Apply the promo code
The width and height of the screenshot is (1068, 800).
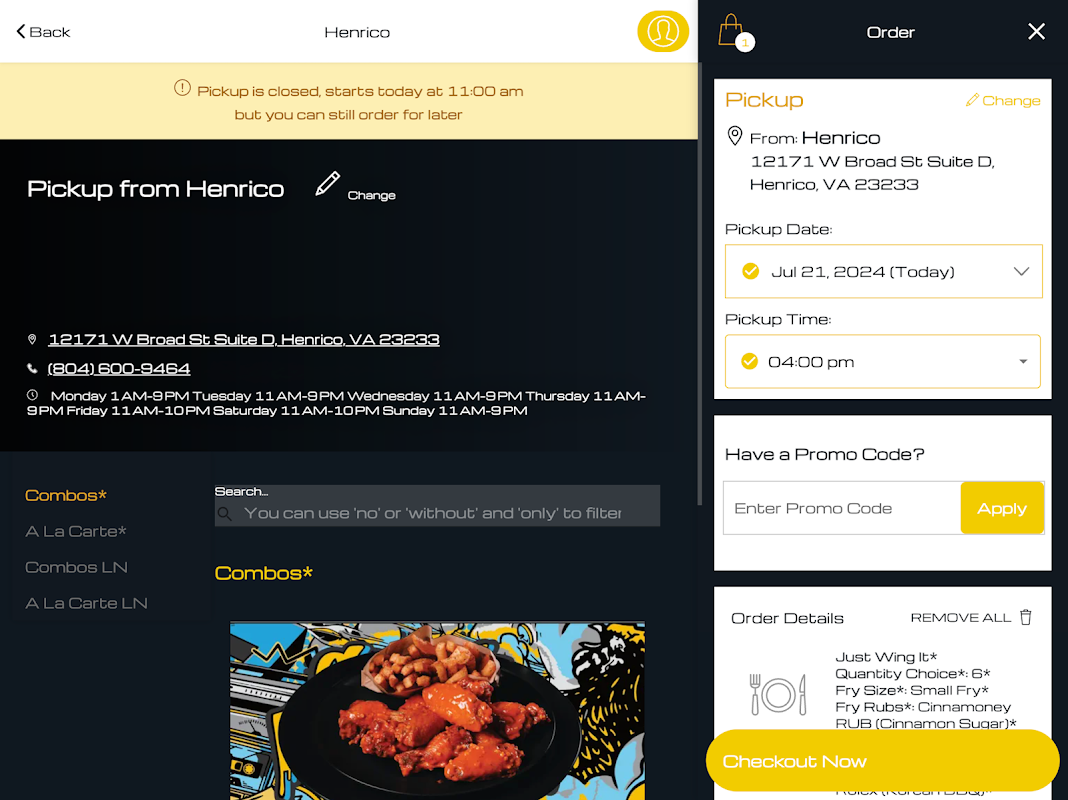[1002, 508]
